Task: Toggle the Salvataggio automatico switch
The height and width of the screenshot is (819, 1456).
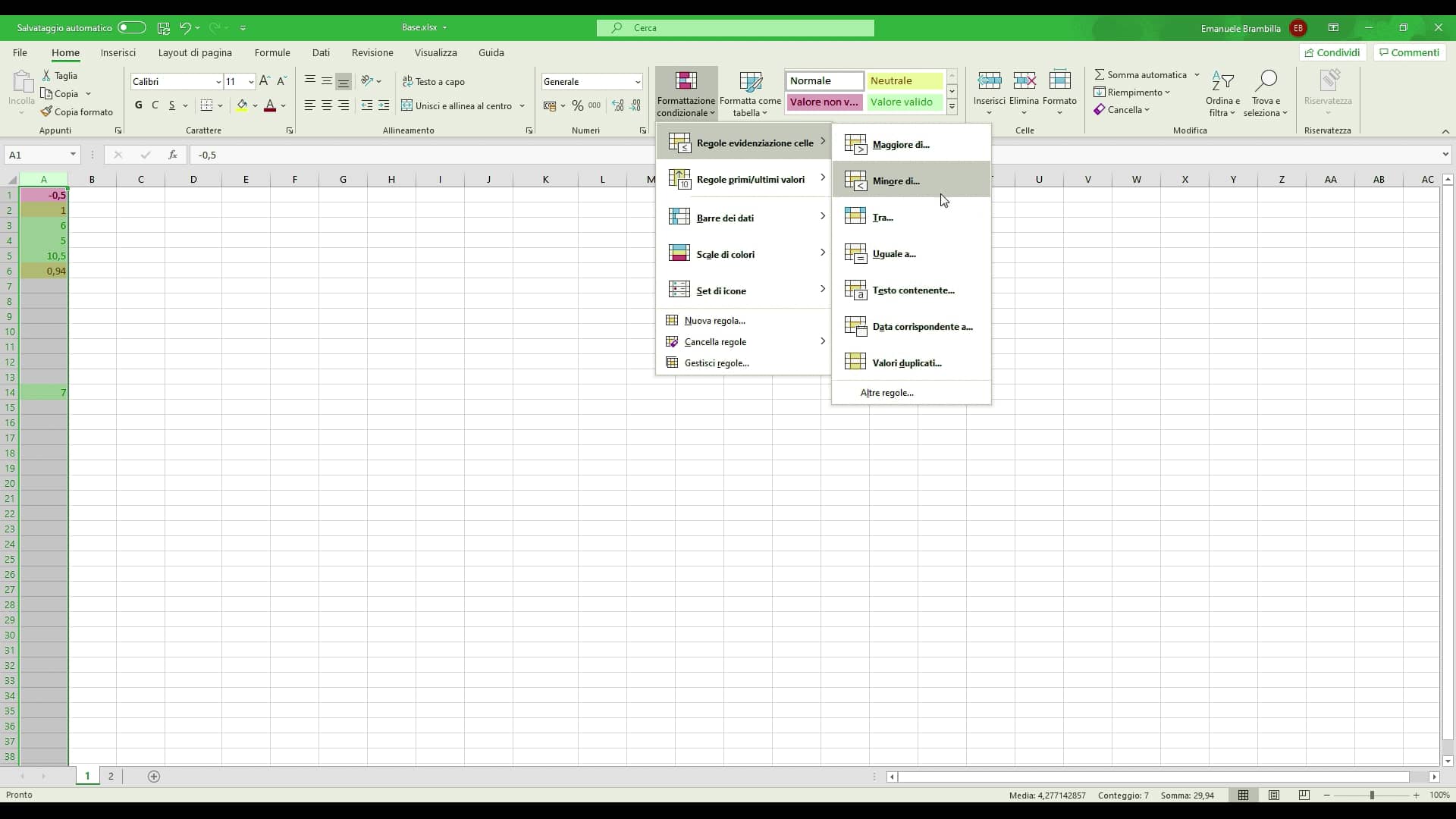Action: (x=131, y=28)
